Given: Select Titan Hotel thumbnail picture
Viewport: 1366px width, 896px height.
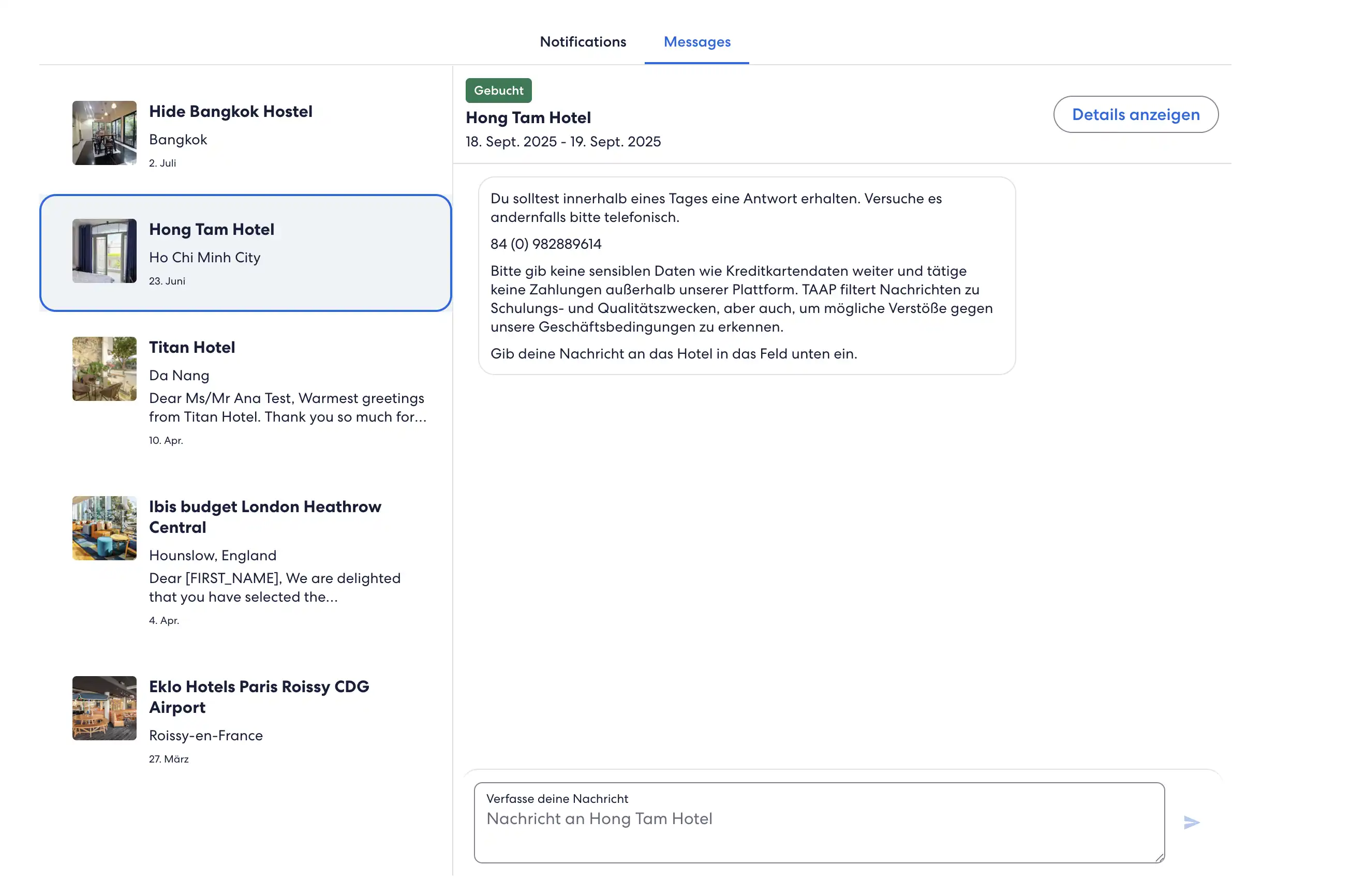Looking at the screenshot, I should click(104, 368).
